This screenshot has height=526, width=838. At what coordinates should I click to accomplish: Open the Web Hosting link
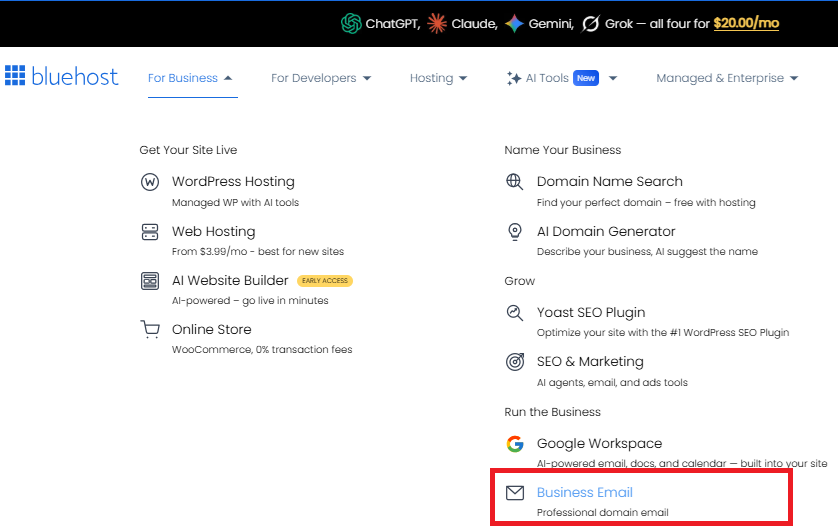[x=214, y=231]
